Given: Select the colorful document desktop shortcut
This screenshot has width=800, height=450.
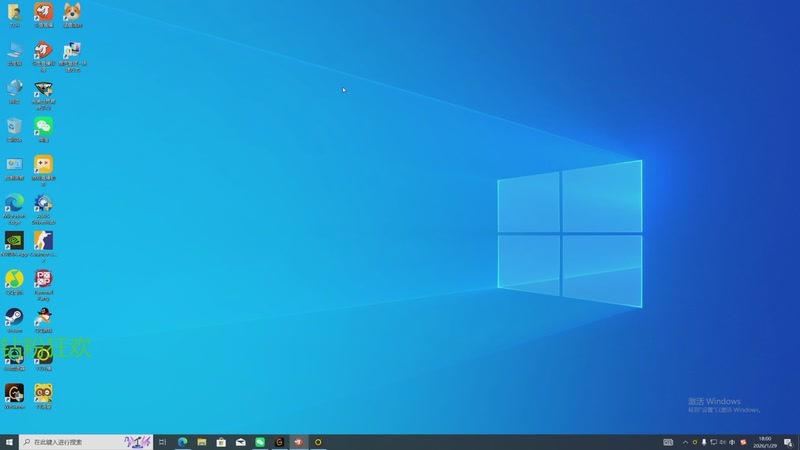Looking at the screenshot, I should pos(72,56).
